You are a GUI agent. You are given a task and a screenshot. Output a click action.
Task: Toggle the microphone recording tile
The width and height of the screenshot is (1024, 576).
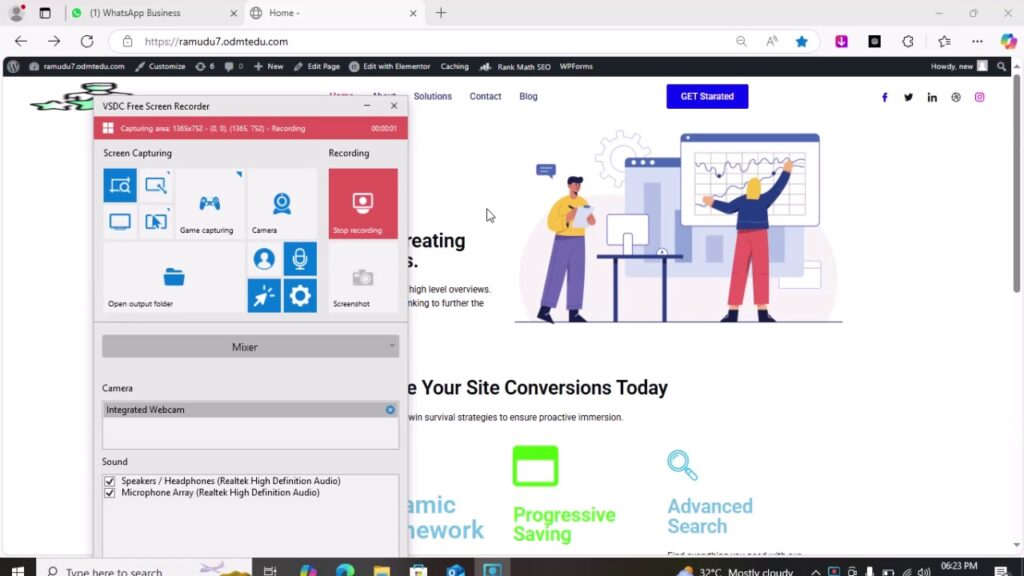click(x=300, y=259)
